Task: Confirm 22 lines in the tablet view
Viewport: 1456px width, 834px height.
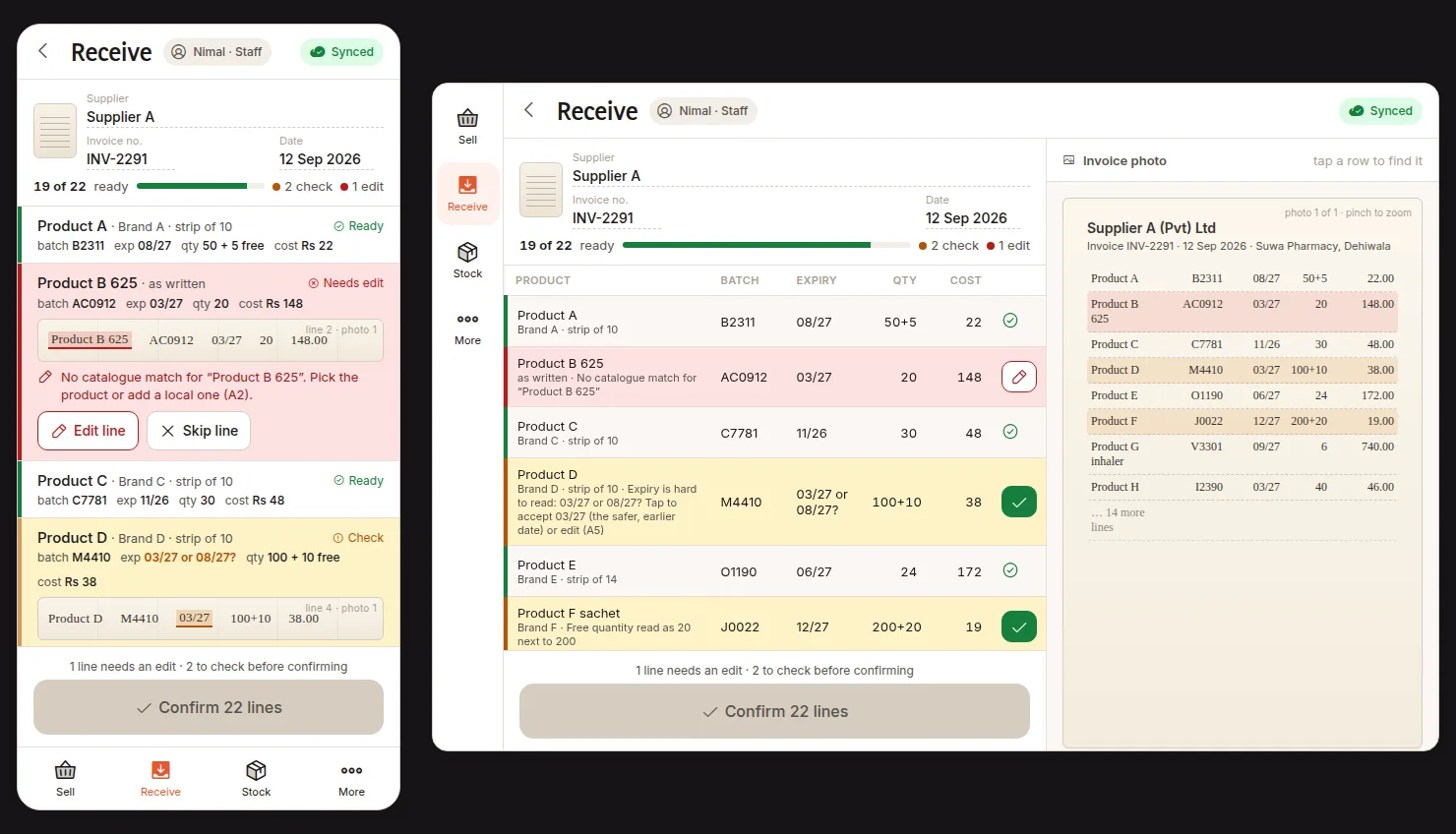Action: tap(774, 711)
